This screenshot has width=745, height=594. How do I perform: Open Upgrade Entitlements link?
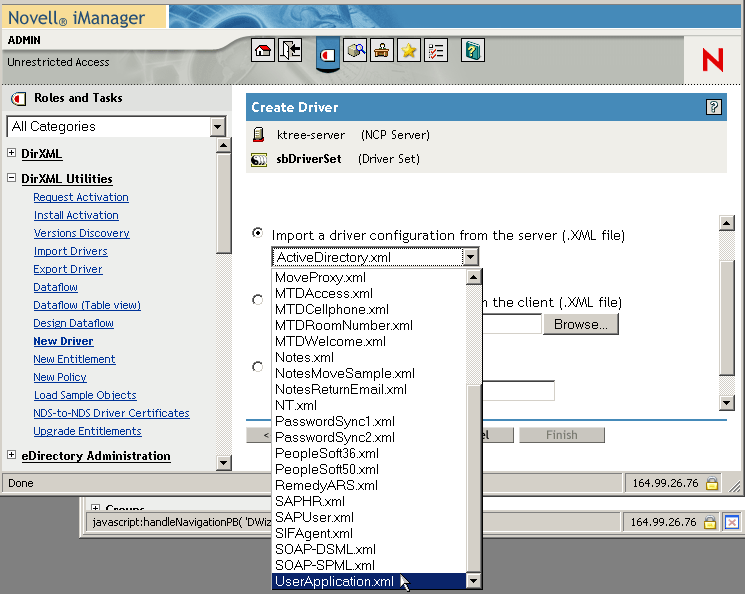point(87,431)
